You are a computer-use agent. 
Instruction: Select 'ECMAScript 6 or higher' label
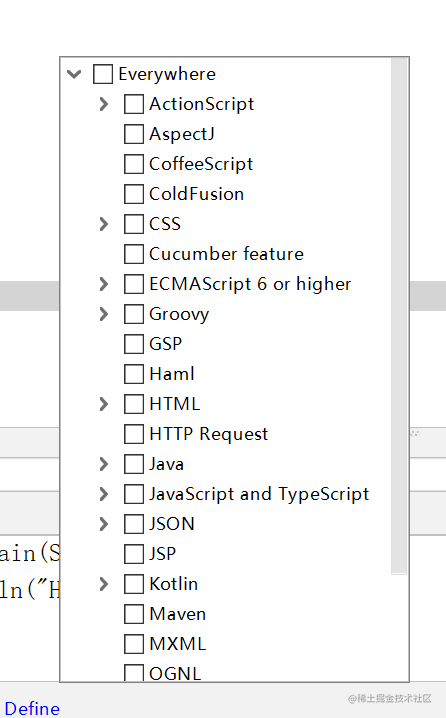tap(250, 284)
